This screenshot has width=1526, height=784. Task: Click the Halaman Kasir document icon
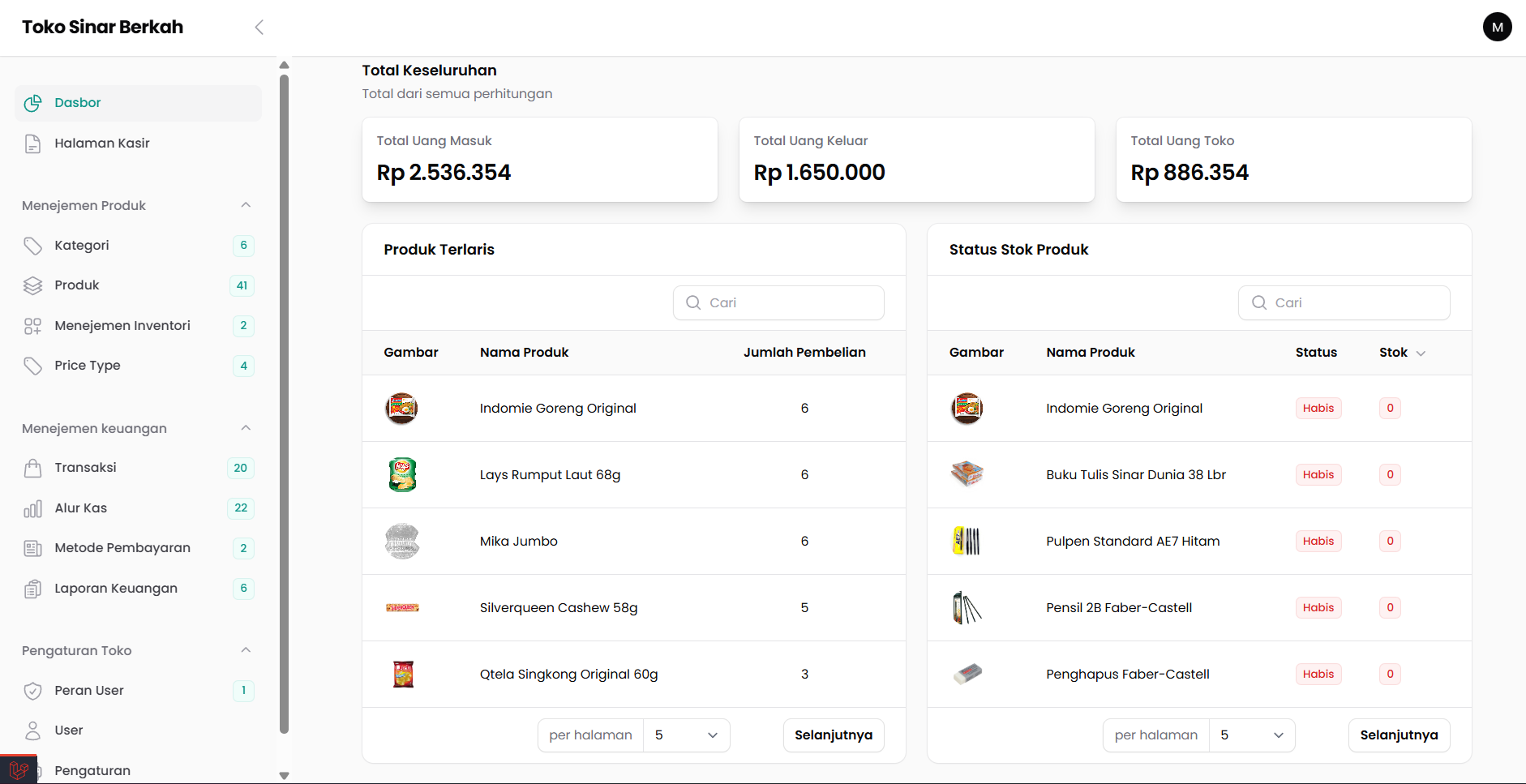pyautogui.click(x=32, y=144)
